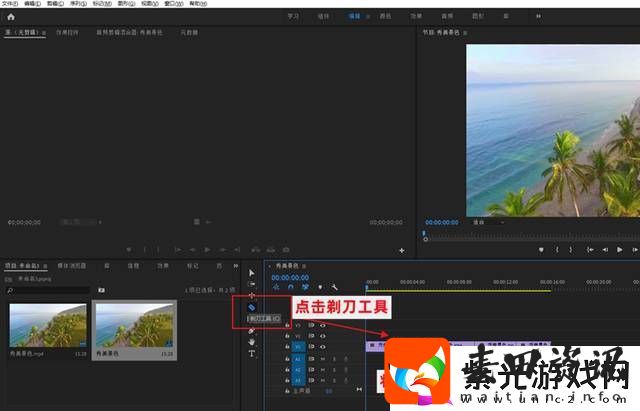Solo audio track A2
Viewport: 640px width, 411px height.
coord(334,370)
